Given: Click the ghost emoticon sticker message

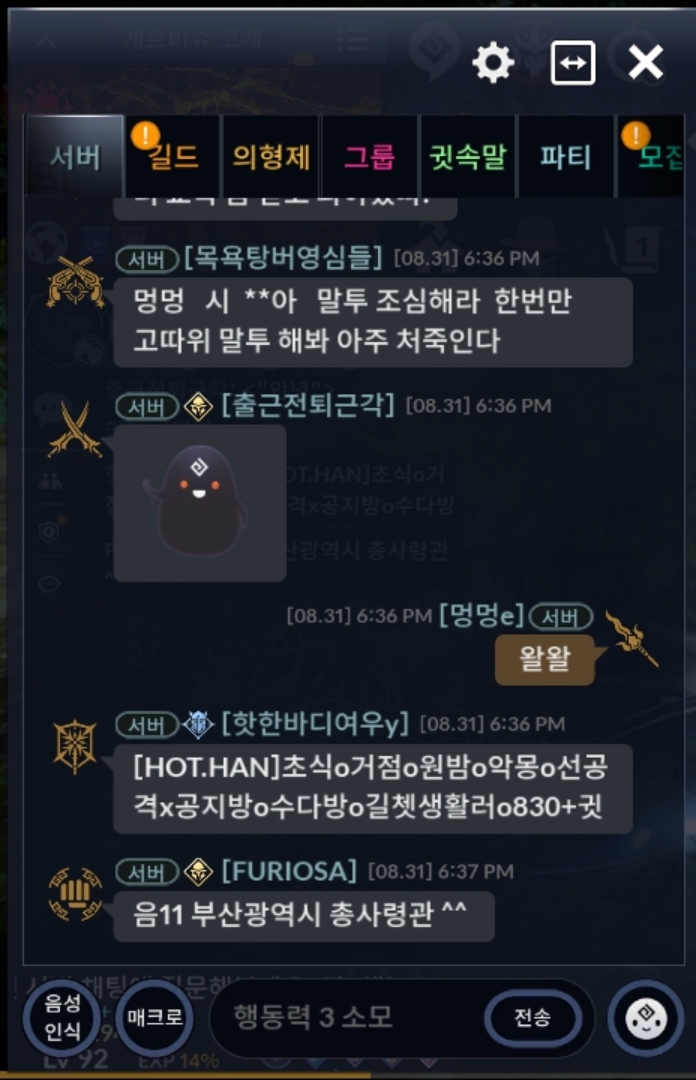Looking at the screenshot, I should (x=200, y=503).
